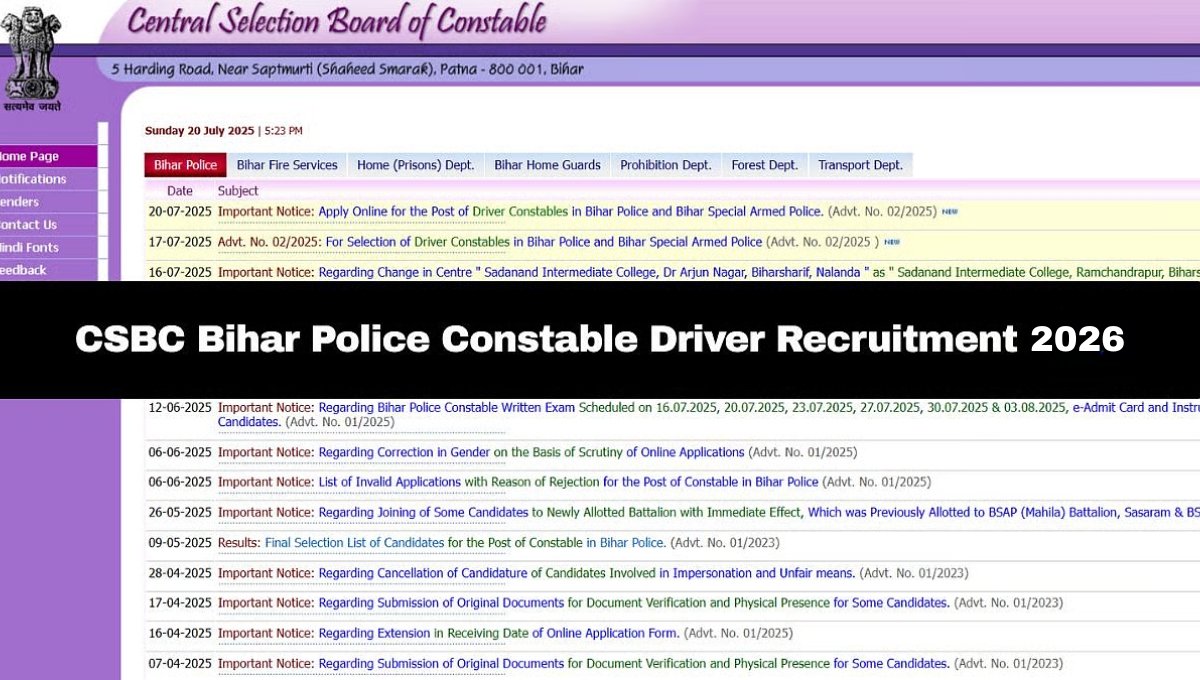Open Notifications from the sidebar
1200x680 pixels.
[32, 179]
